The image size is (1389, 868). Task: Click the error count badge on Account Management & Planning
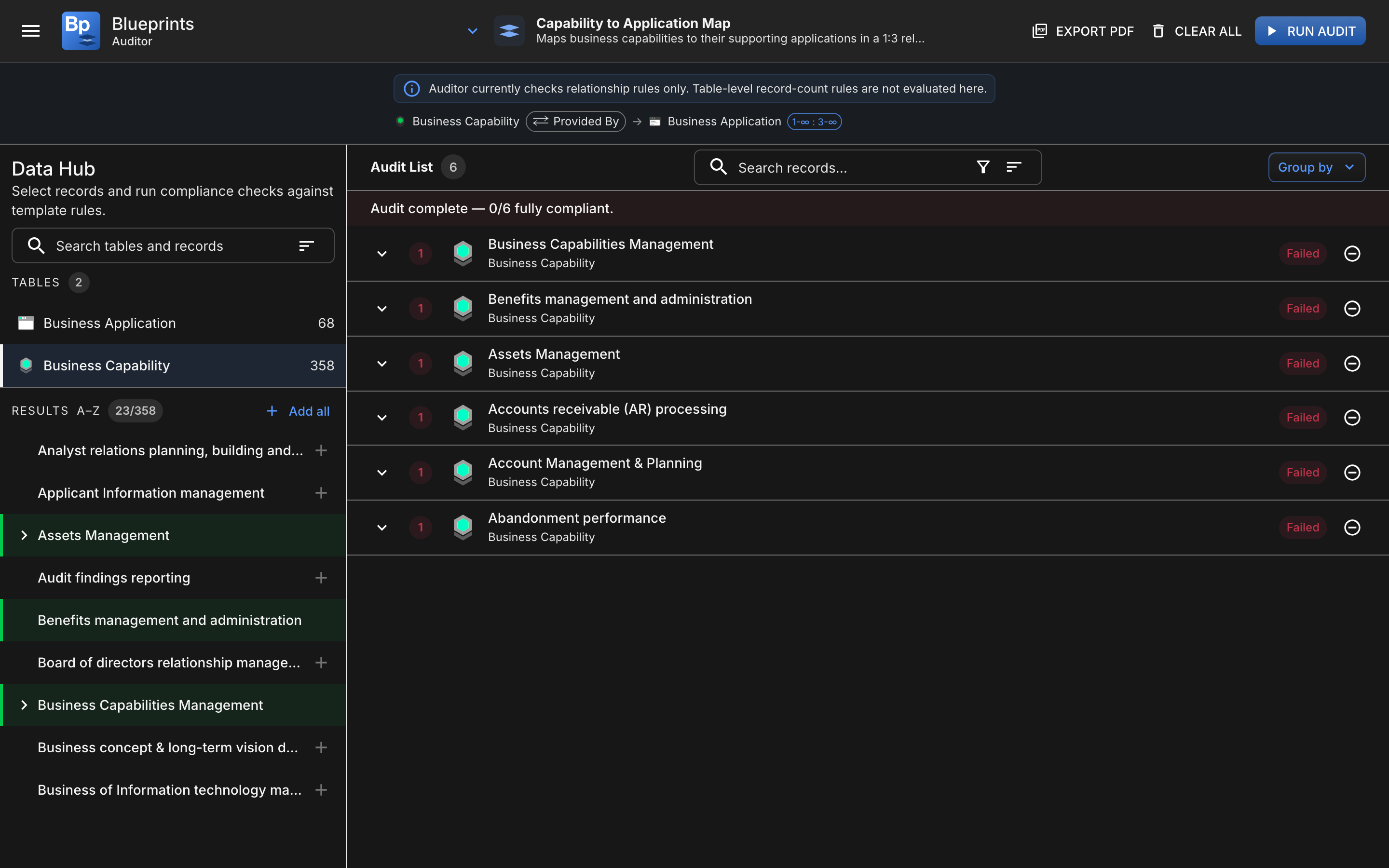coord(420,473)
